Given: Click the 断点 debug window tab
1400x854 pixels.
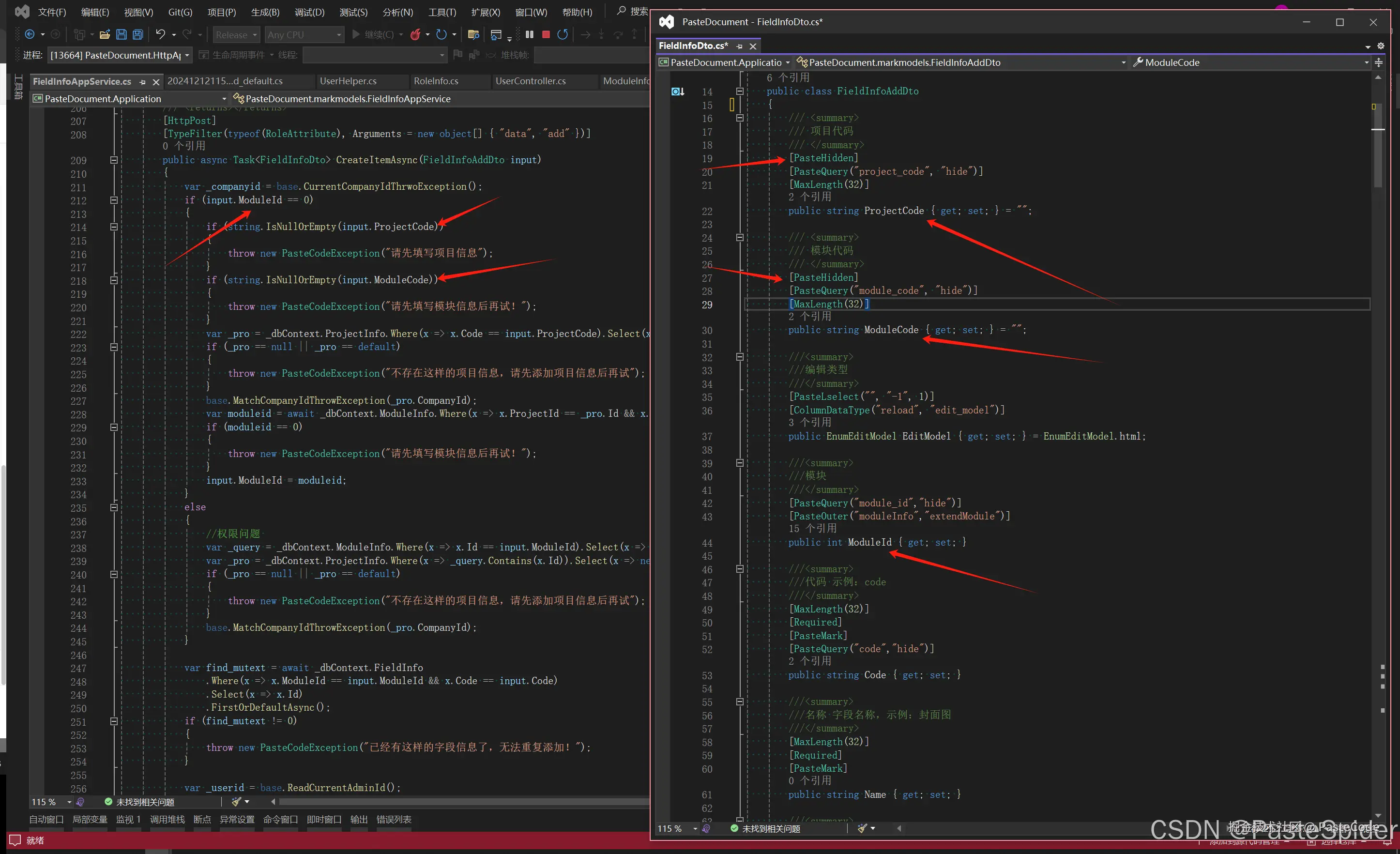Looking at the screenshot, I should click(202, 819).
